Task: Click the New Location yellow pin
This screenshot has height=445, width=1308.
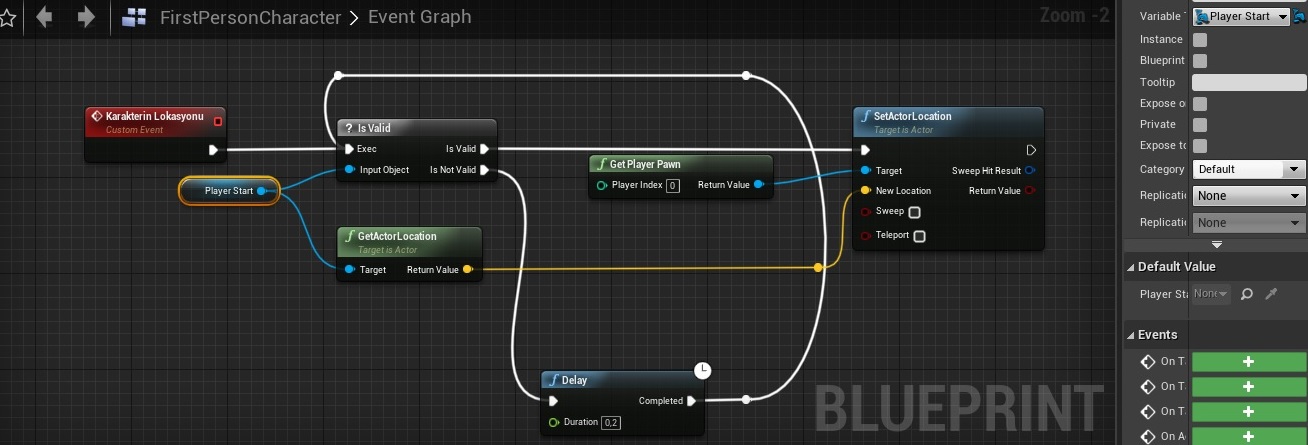Action: pyautogui.click(x=866, y=190)
